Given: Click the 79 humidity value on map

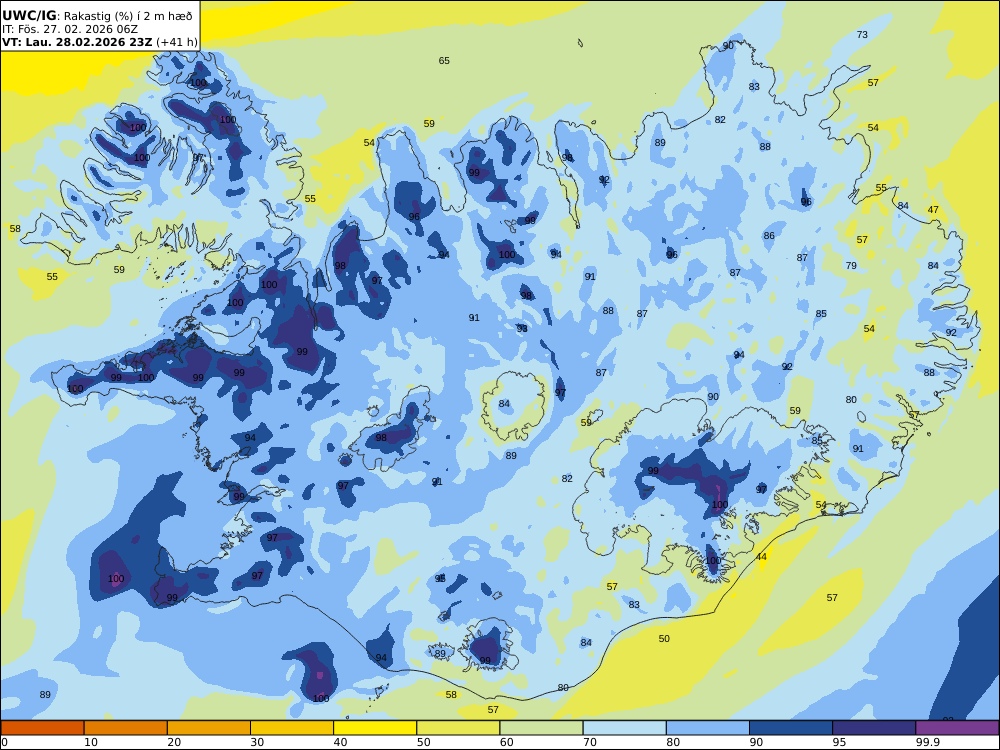Looking at the screenshot, I should click(x=851, y=266).
